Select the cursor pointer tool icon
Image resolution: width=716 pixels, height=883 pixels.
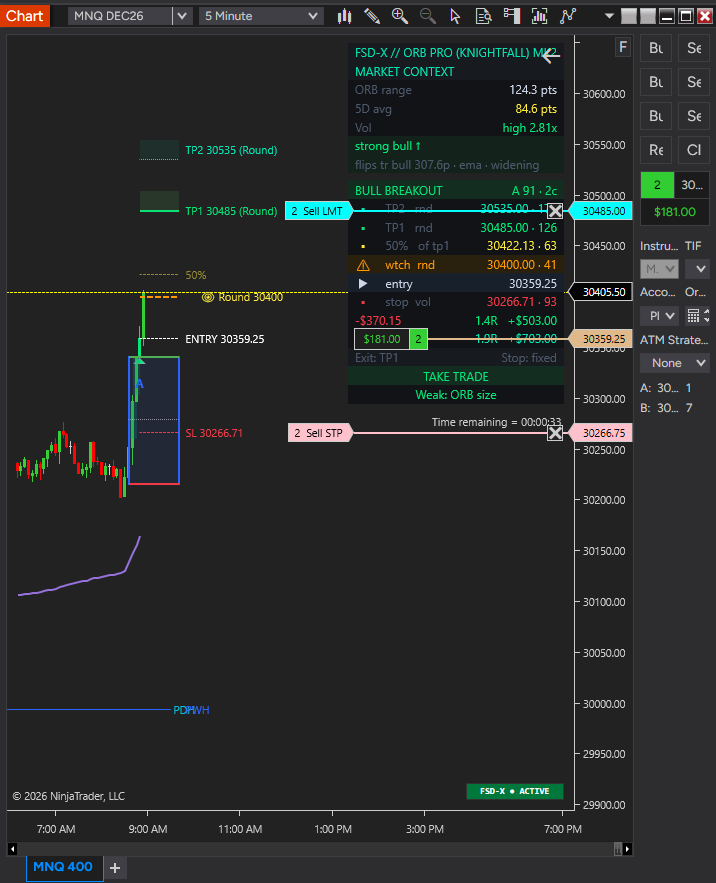tap(455, 16)
